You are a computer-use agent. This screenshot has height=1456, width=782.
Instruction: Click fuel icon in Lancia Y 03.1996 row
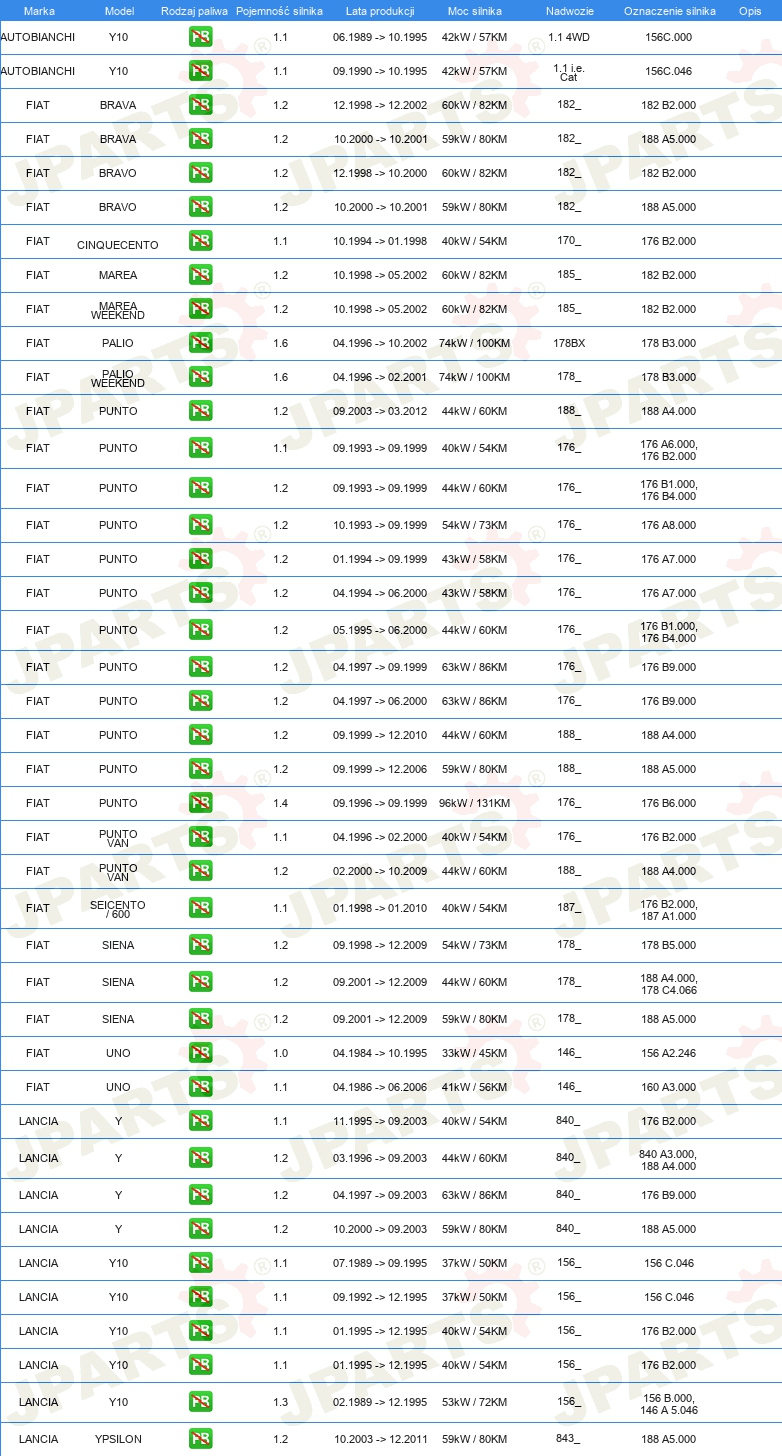pyautogui.click(x=200, y=1158)
